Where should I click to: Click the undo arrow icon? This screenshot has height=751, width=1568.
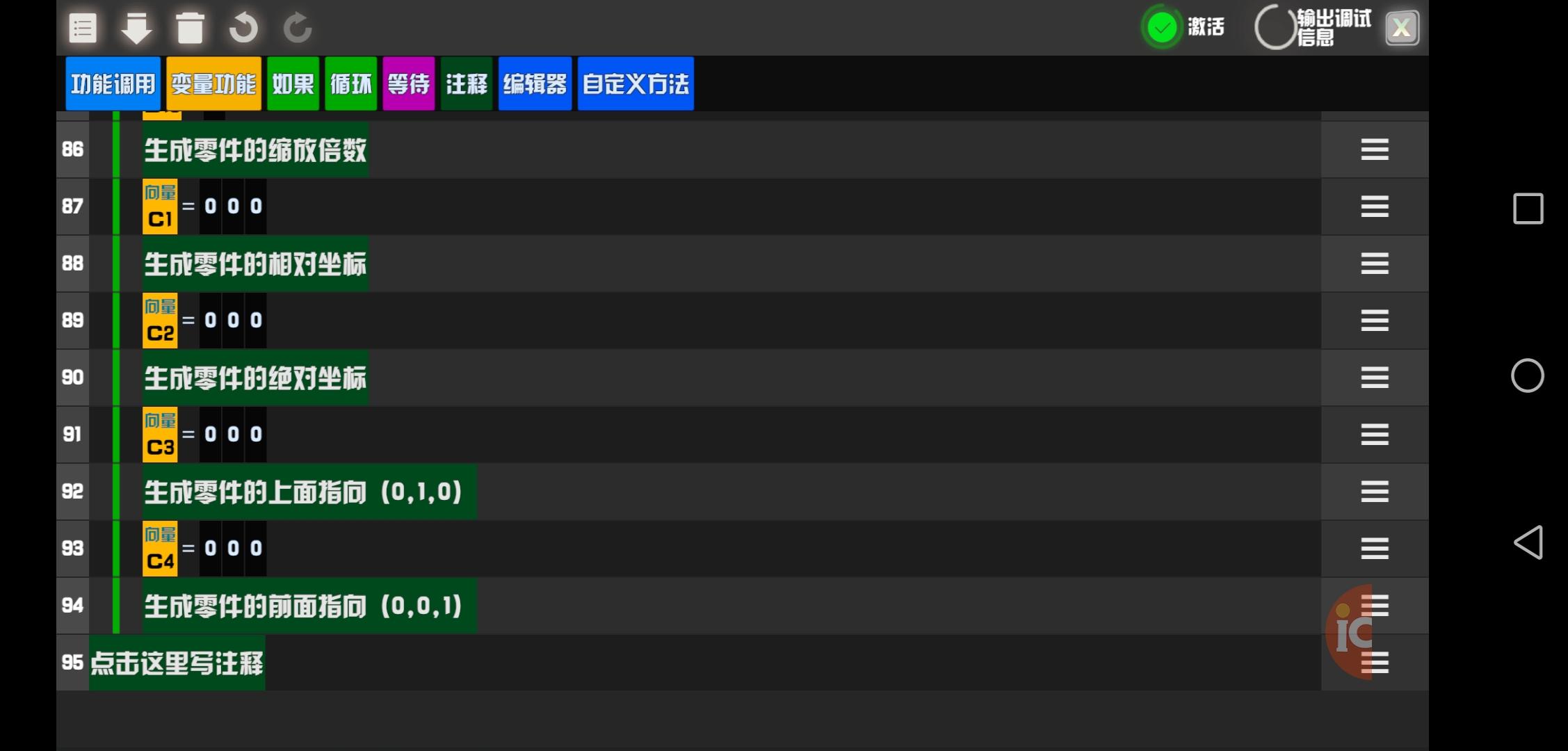pyautogui.click(x=243, y=29)
